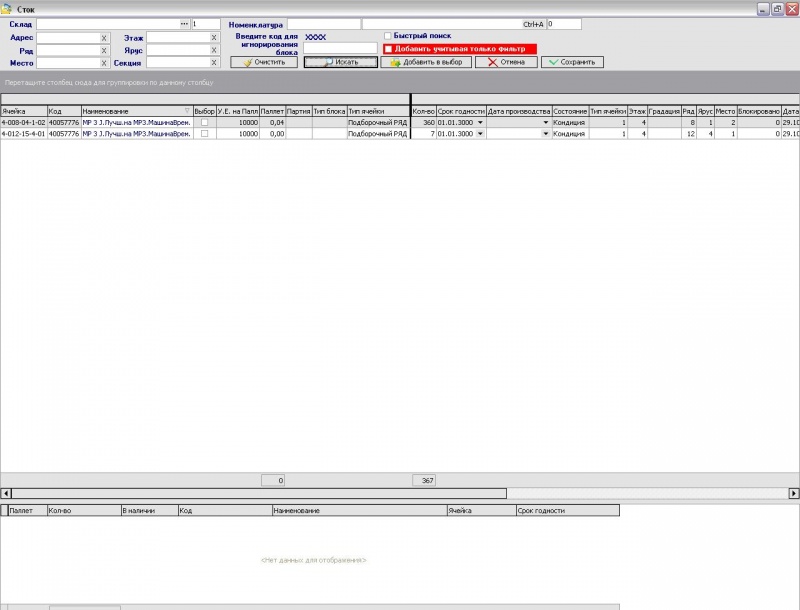Clear the Секция field with X
800x610 pixels.
coord(213,63)
